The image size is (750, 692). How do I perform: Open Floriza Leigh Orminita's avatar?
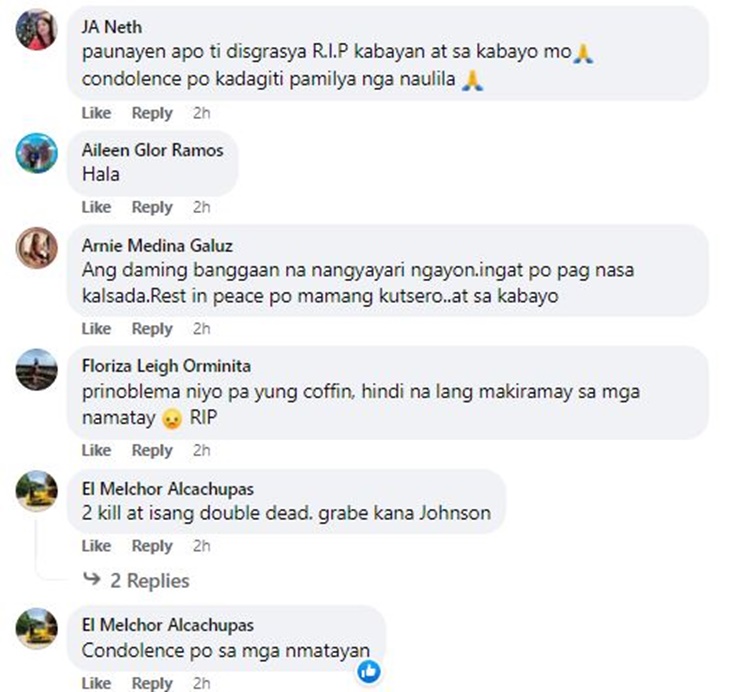pyautogui.click(x=36, y=369)
